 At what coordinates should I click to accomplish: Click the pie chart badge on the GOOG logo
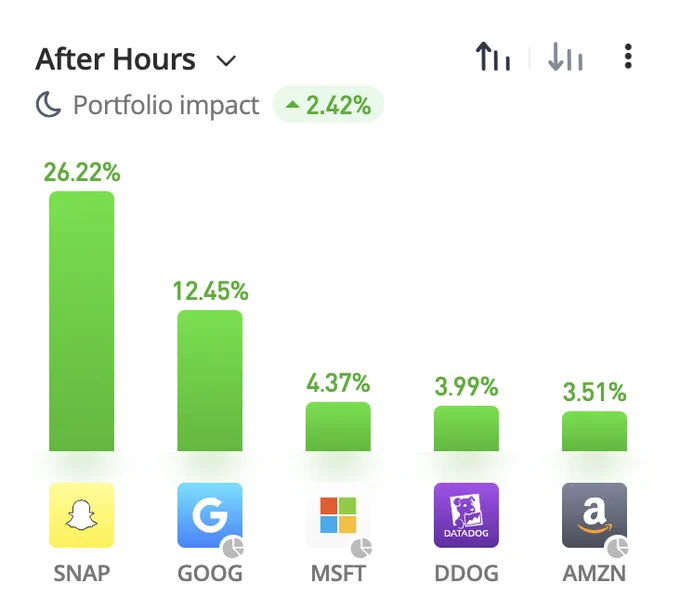click(x=234, y=547)
